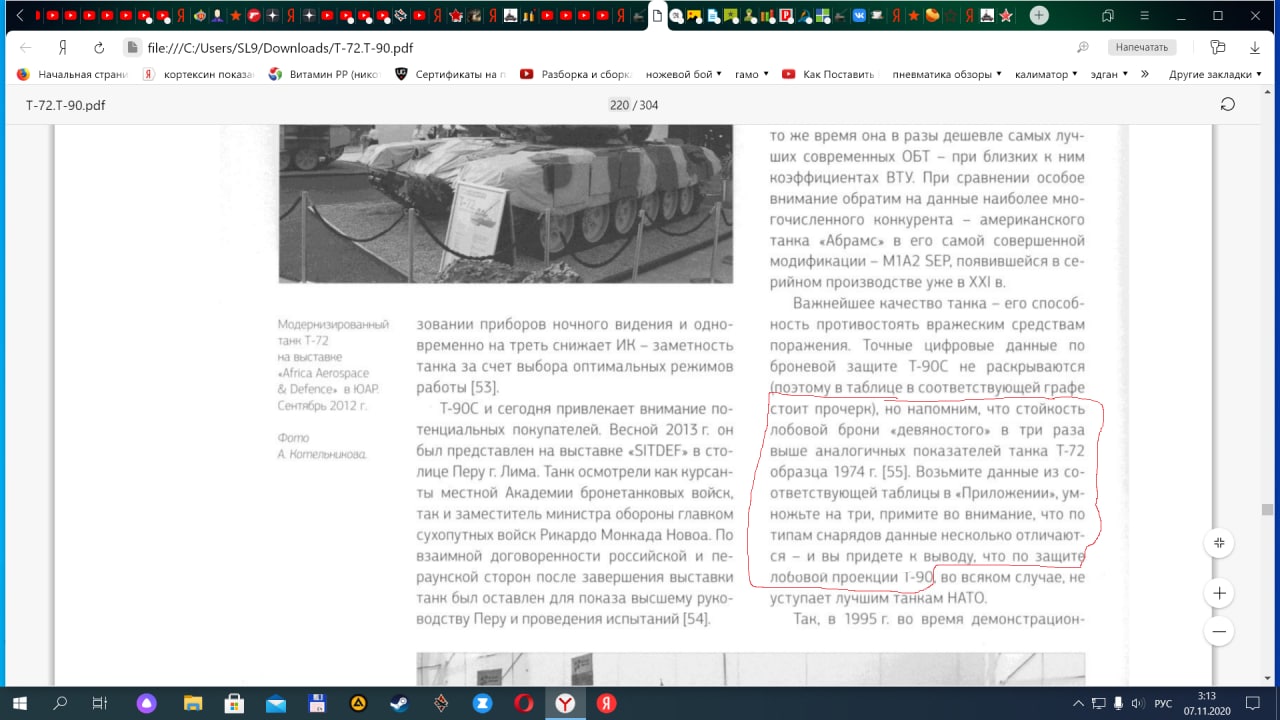This screenshot has height=720, width=1280.
Task: Open a new browser tab
Action: 1039,15
